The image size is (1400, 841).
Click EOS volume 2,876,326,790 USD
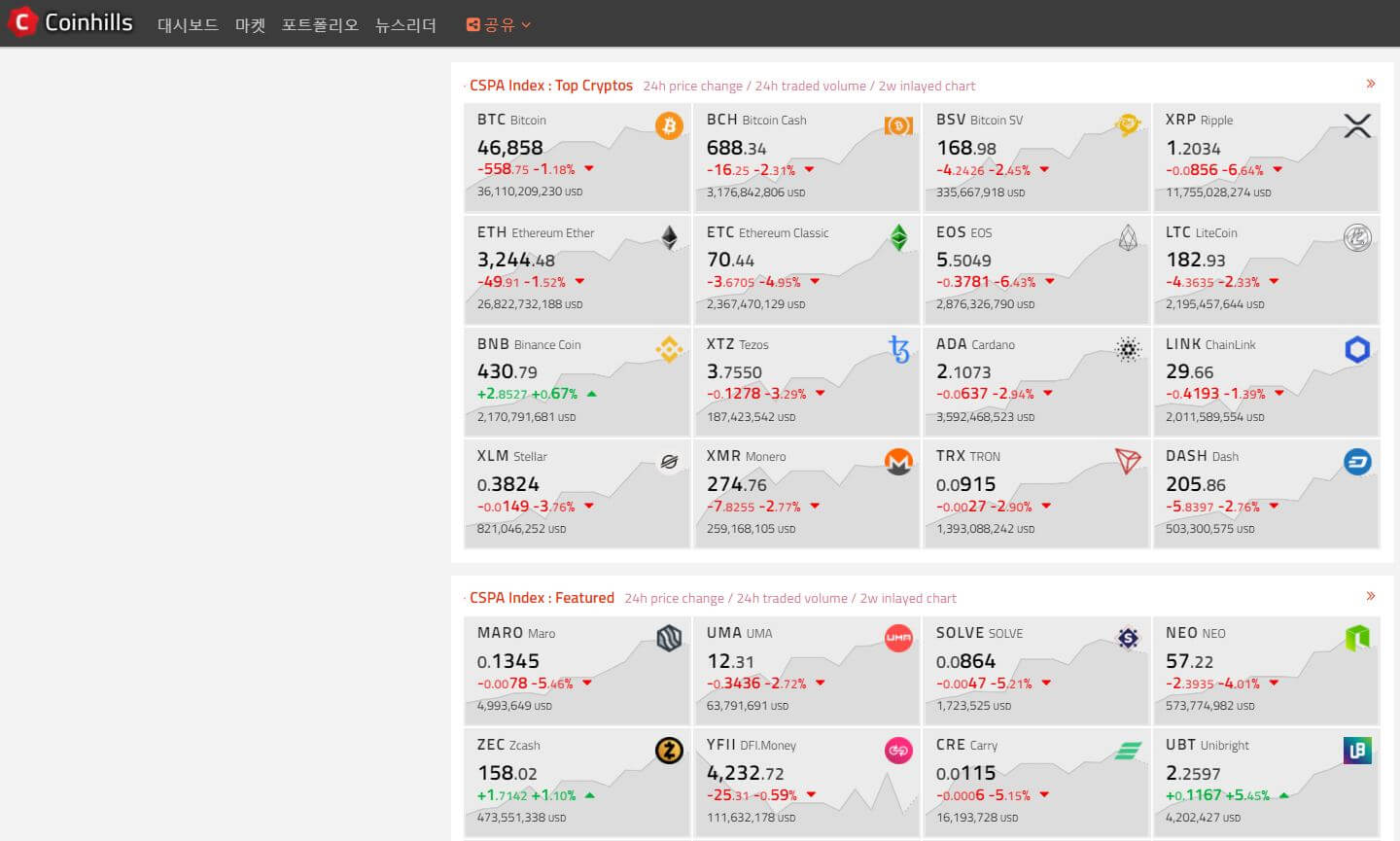tap(985, 304)
